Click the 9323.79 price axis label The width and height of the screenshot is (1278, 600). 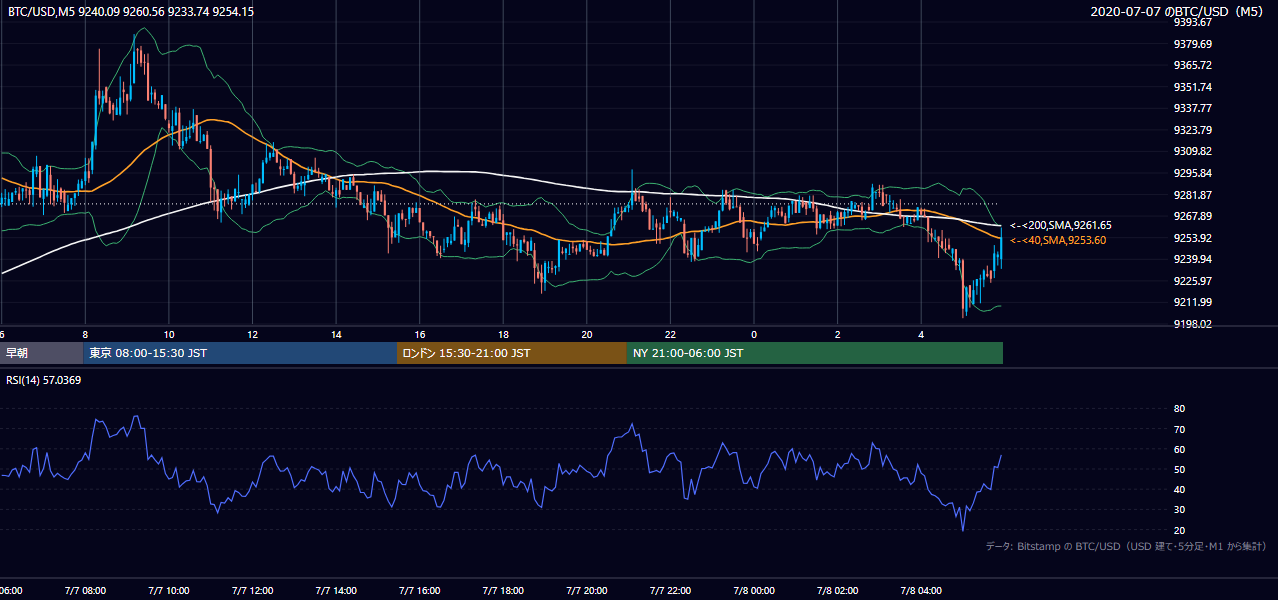point(1192,130)
